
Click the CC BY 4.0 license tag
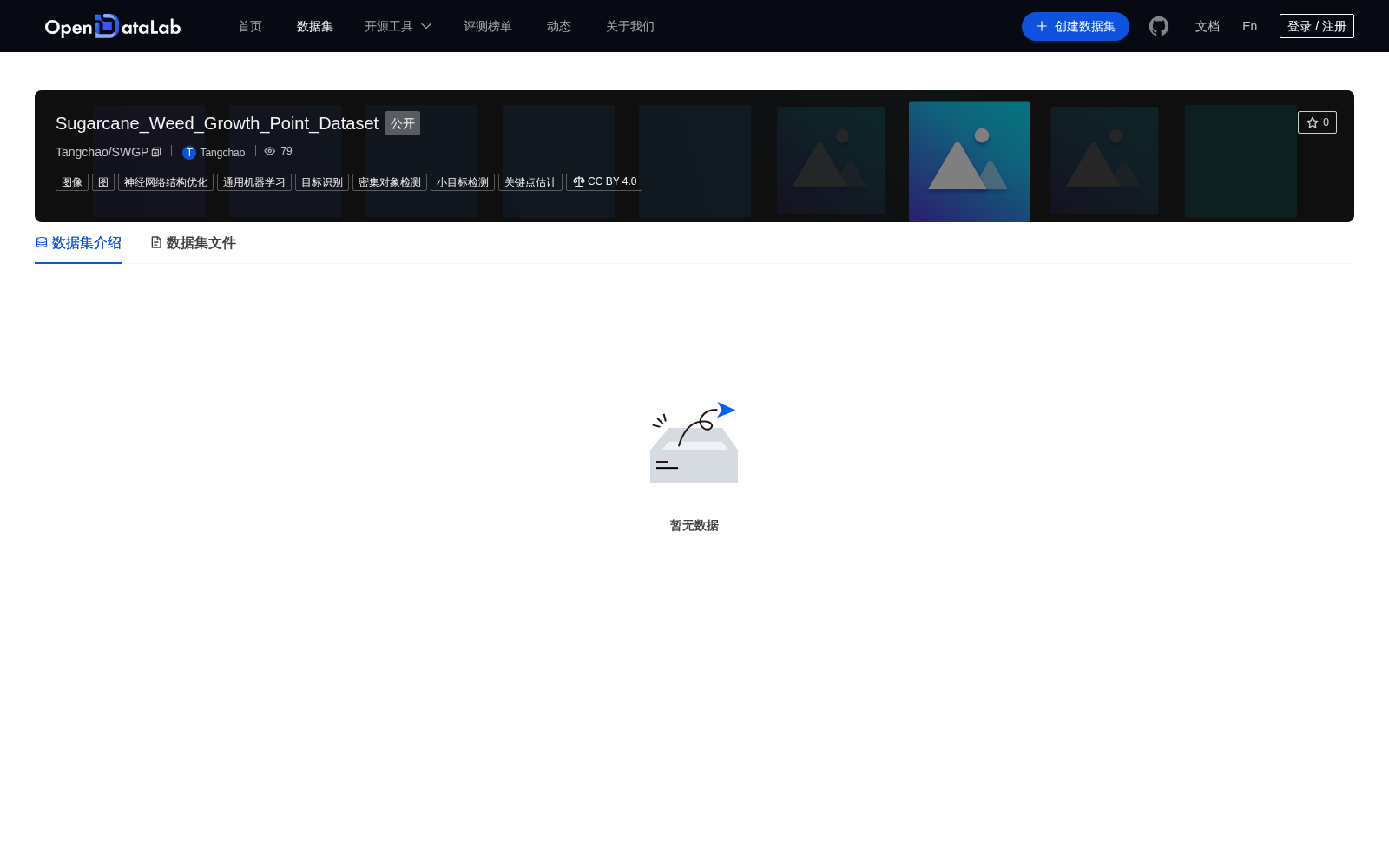point(604,182)
